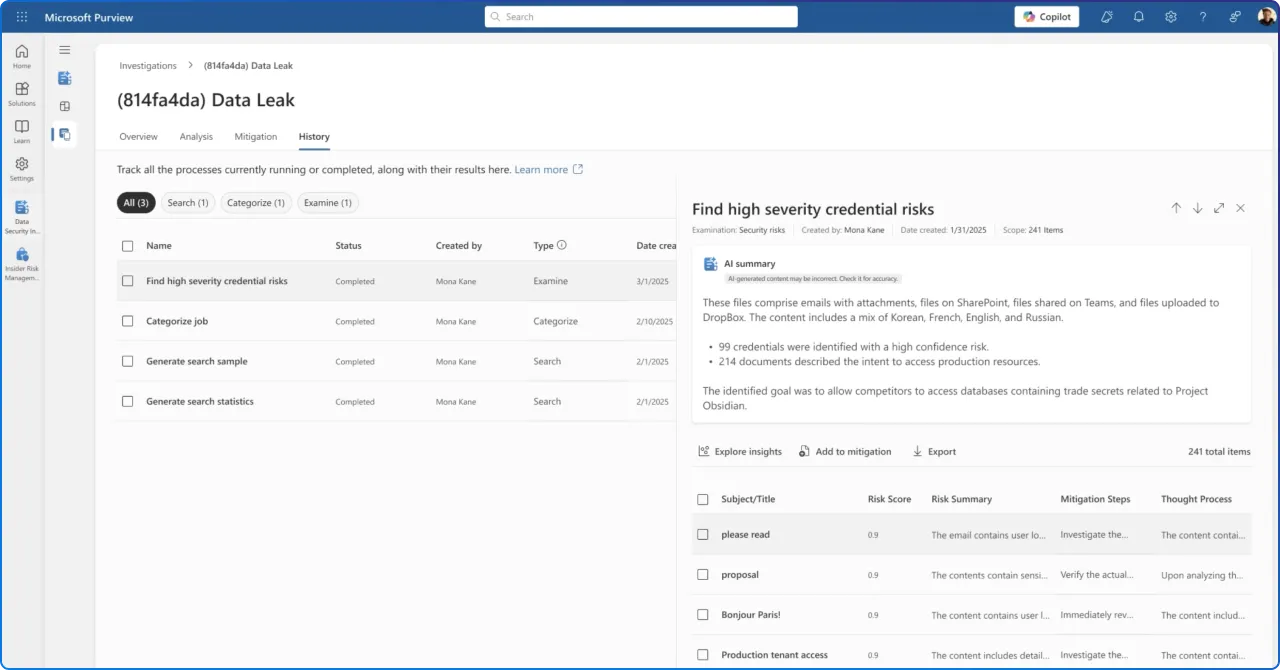Open the alert bell with gear icon
Screen dimensions: 1280x670
click(1107, 17)
